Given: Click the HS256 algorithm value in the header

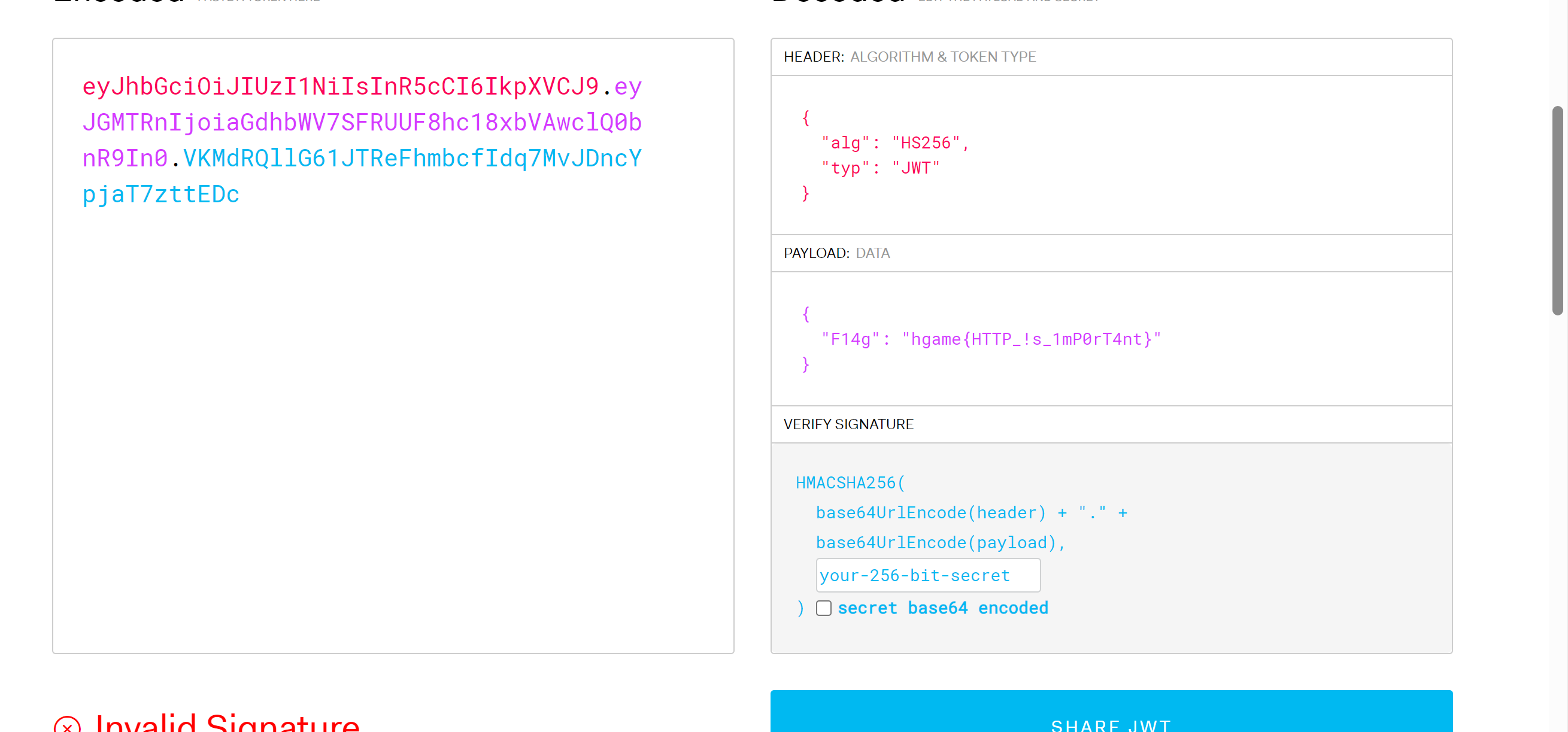Looking at the screenshot, I should pyautogui.click(x=927, y=142).
